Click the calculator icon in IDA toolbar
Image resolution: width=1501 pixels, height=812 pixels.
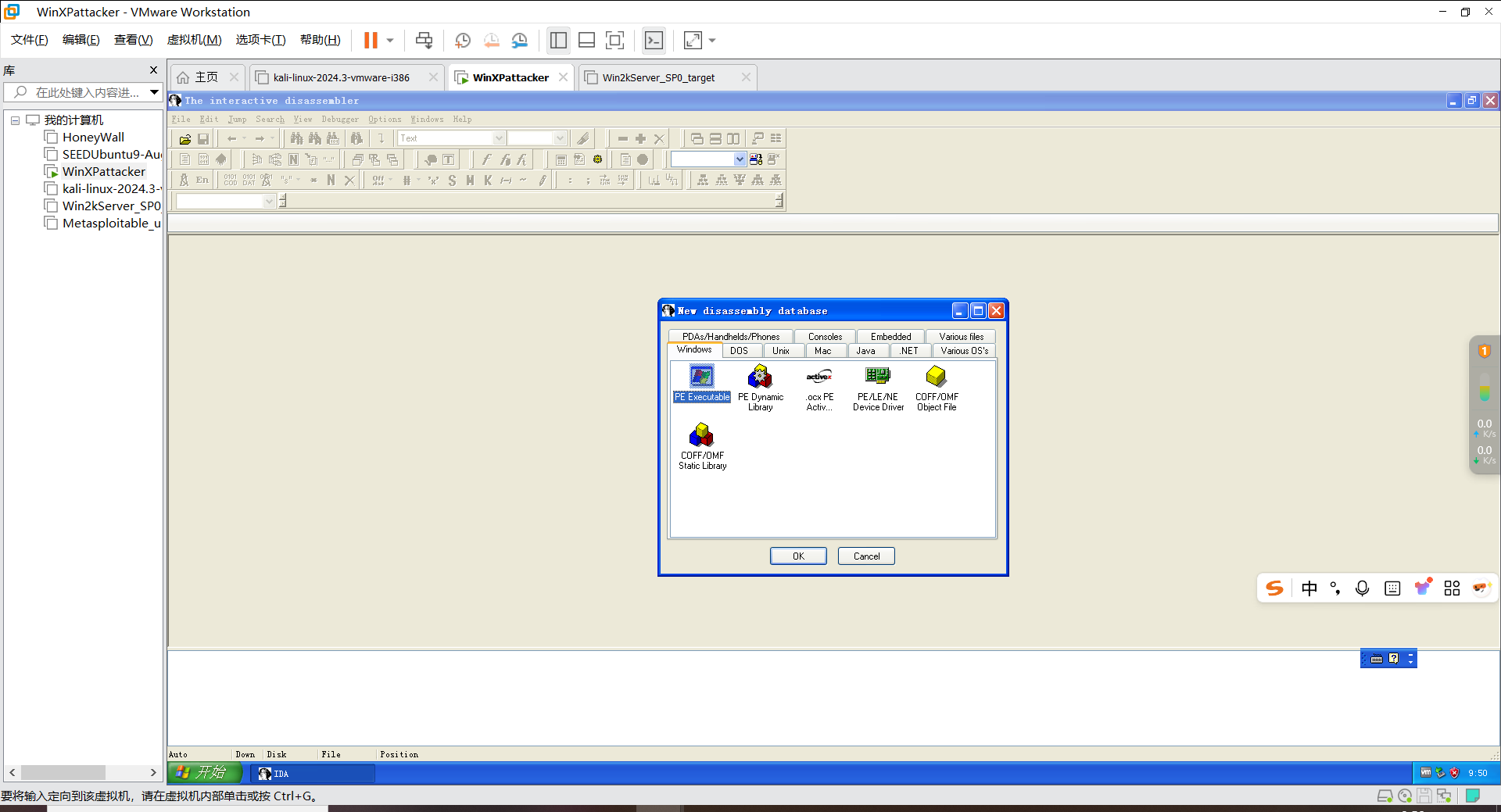click(x=561, y=159)
